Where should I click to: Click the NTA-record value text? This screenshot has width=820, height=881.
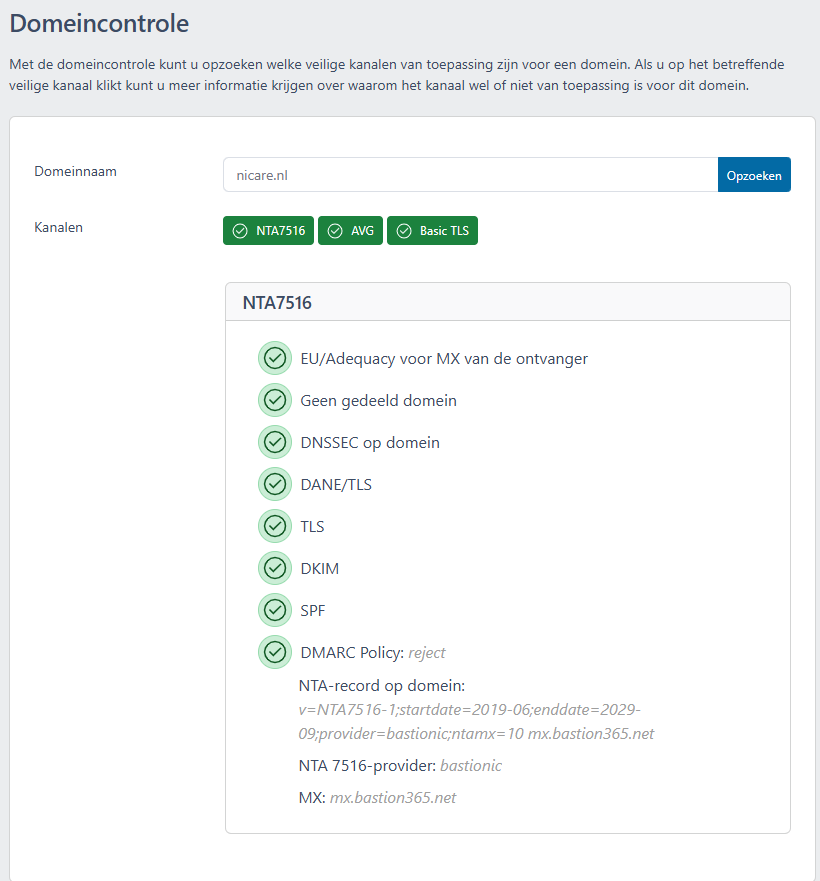(x=470, y=721)
